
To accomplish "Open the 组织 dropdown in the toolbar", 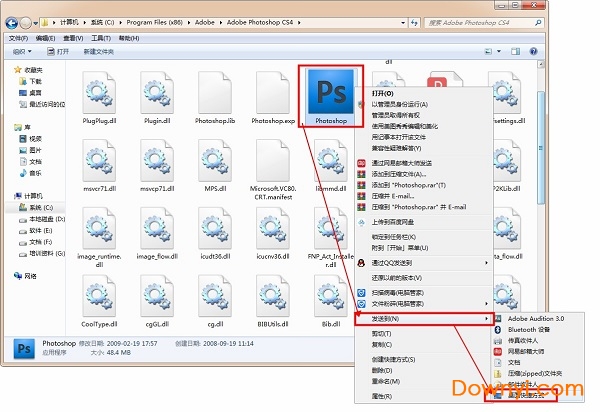I will coord(22,50).
